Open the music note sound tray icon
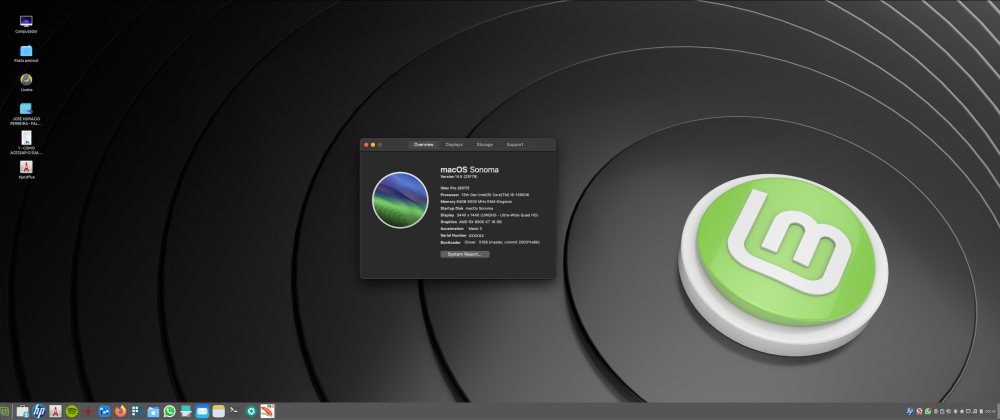This screenshot has width=1000, height=420. pyautogui.click(x=974, y=411)
